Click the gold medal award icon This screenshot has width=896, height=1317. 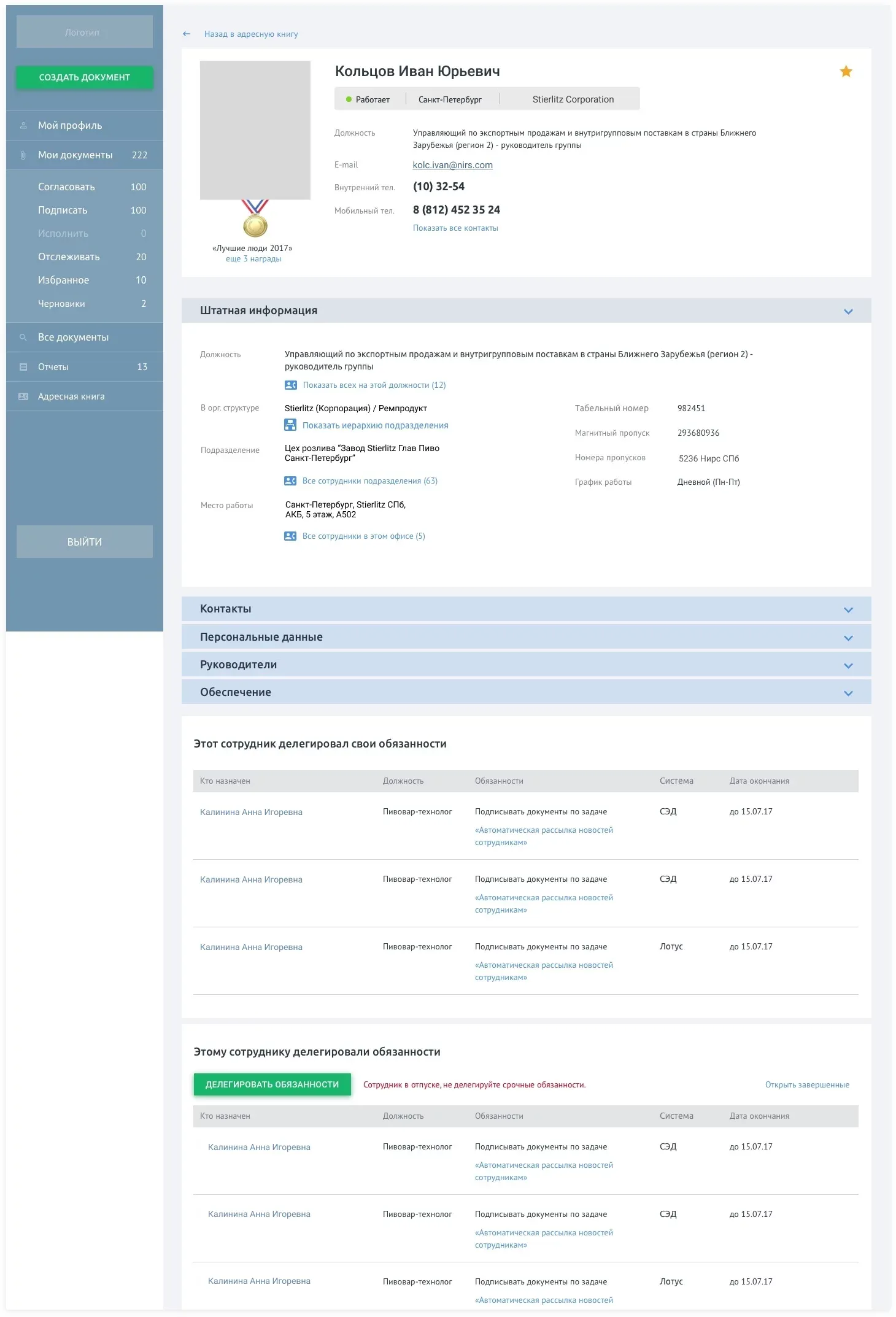(x=255, y=218)
